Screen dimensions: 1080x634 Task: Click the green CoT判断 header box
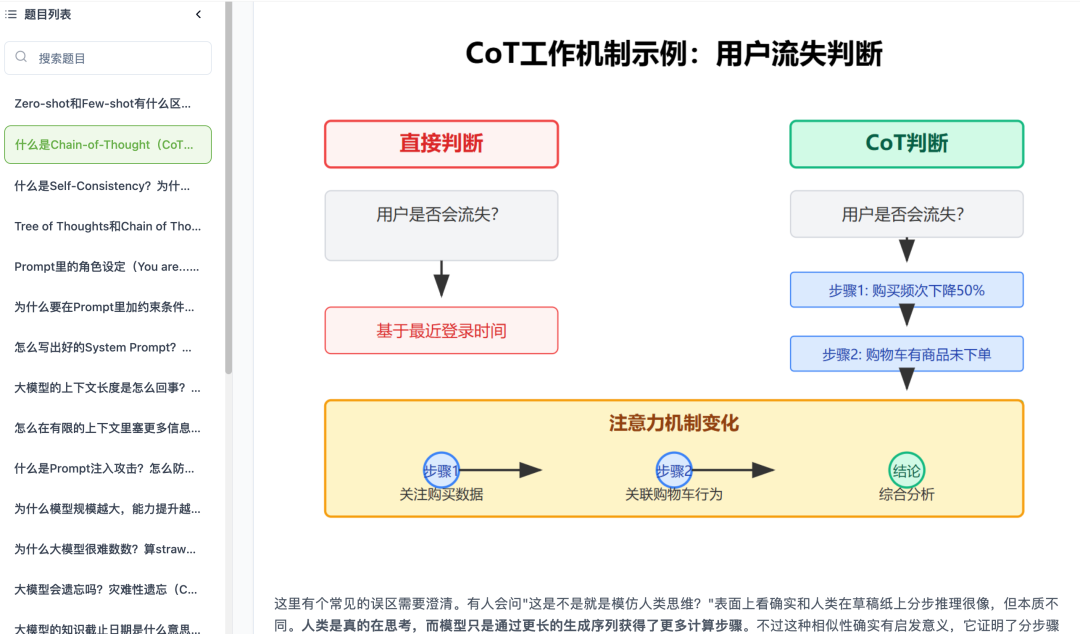tap(906, 144)
